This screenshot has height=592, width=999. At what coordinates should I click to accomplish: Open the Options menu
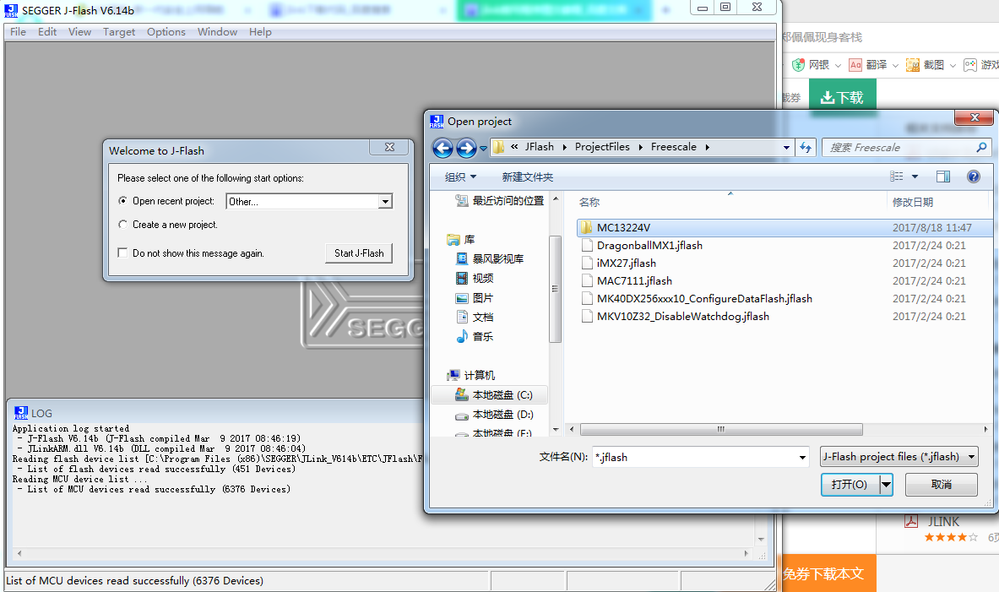166,32
